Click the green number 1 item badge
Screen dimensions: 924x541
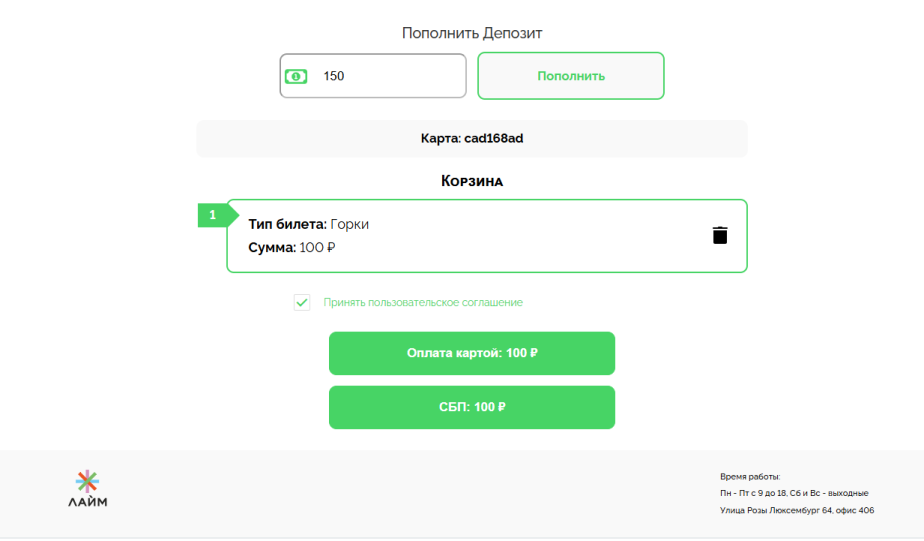click(212, 215)
